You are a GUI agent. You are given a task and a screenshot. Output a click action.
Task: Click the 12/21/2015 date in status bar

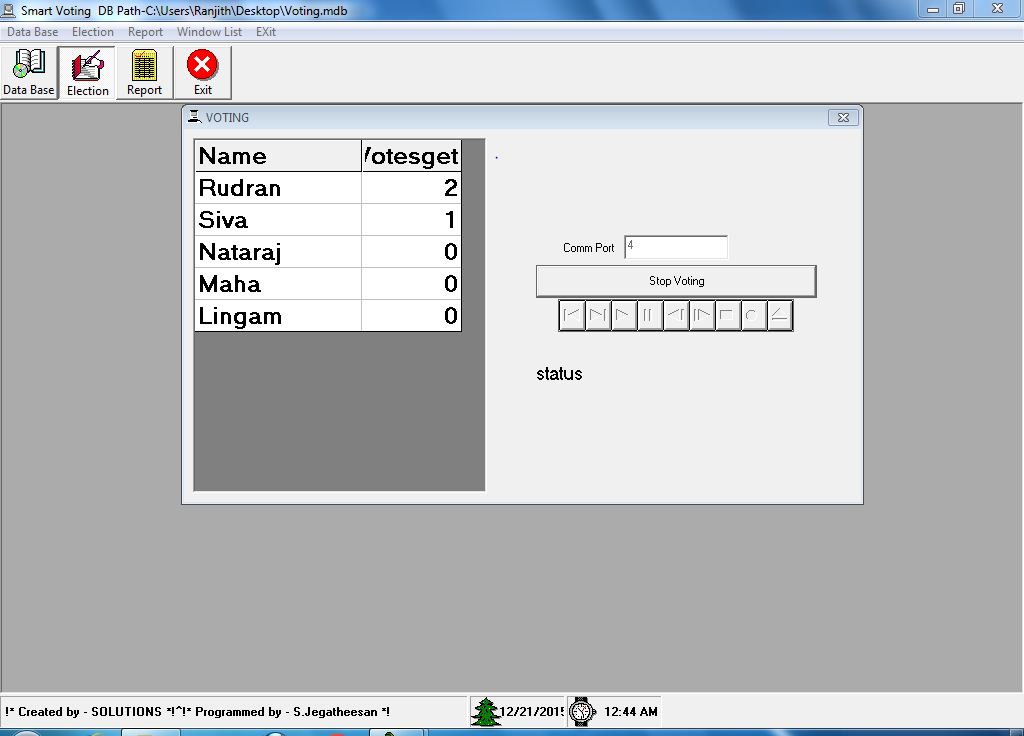click(531, 711)
